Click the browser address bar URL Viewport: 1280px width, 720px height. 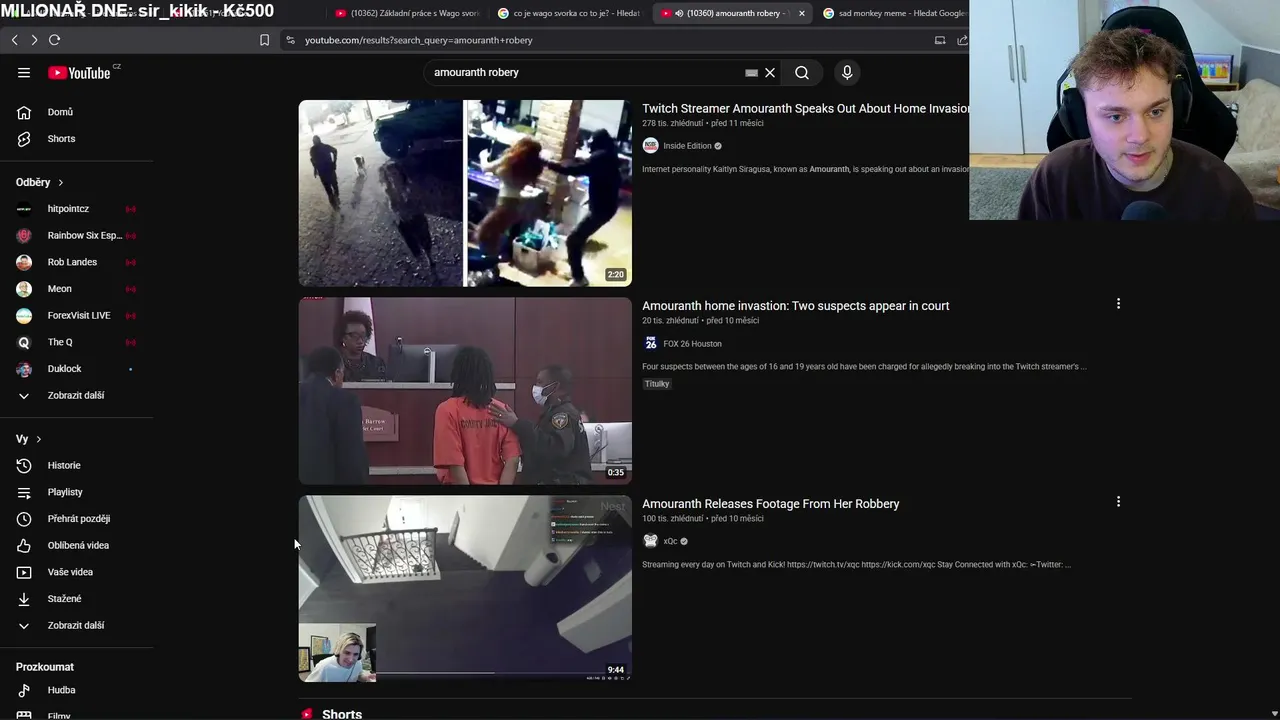click(418, 40)
